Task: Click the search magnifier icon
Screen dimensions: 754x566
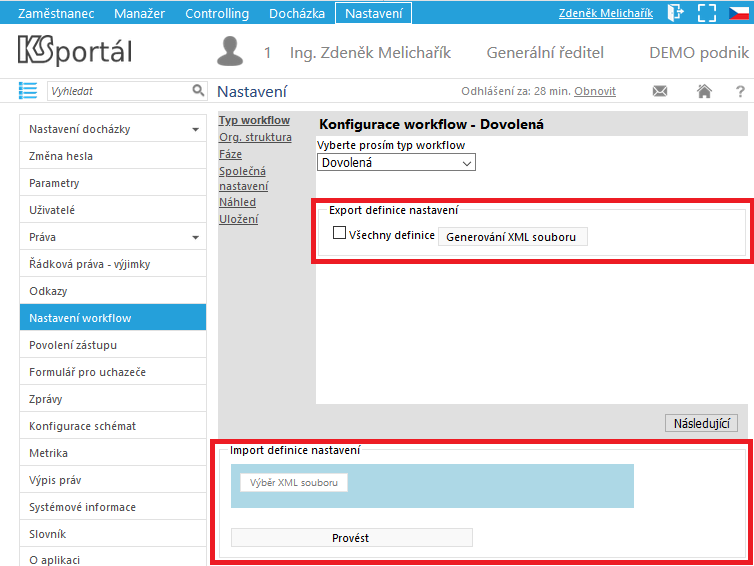Action: [x=198, y=90]
